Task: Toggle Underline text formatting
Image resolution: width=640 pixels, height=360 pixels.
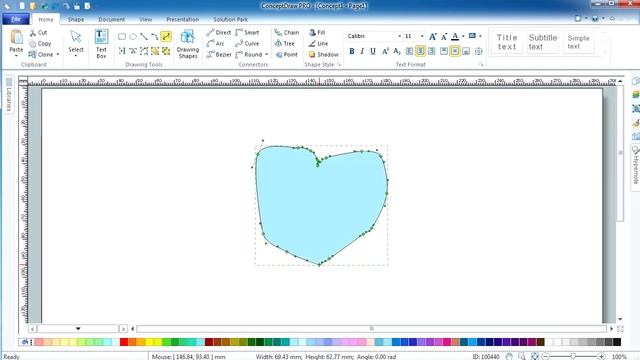Action: [x=373, y=51]
